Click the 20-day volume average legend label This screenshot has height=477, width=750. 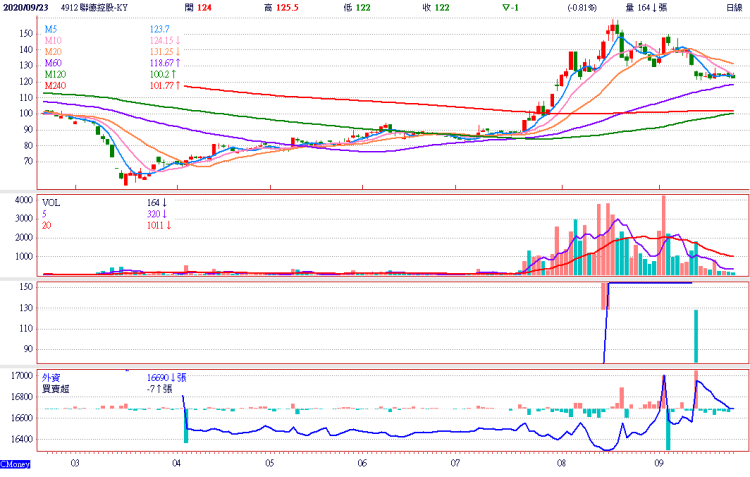click(47, 225)
